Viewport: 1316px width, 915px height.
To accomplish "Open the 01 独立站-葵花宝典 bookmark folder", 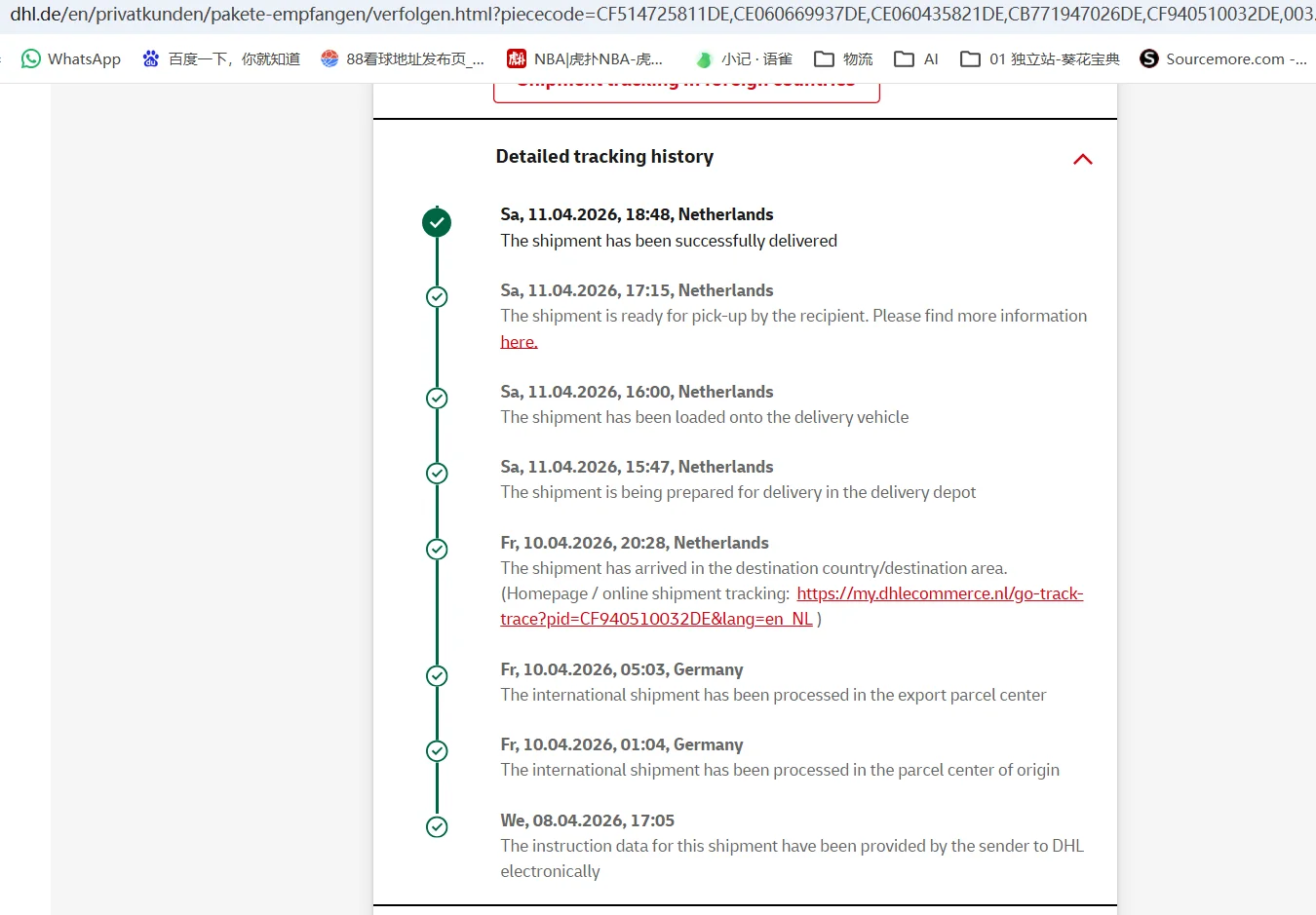I will (1040, 58).
